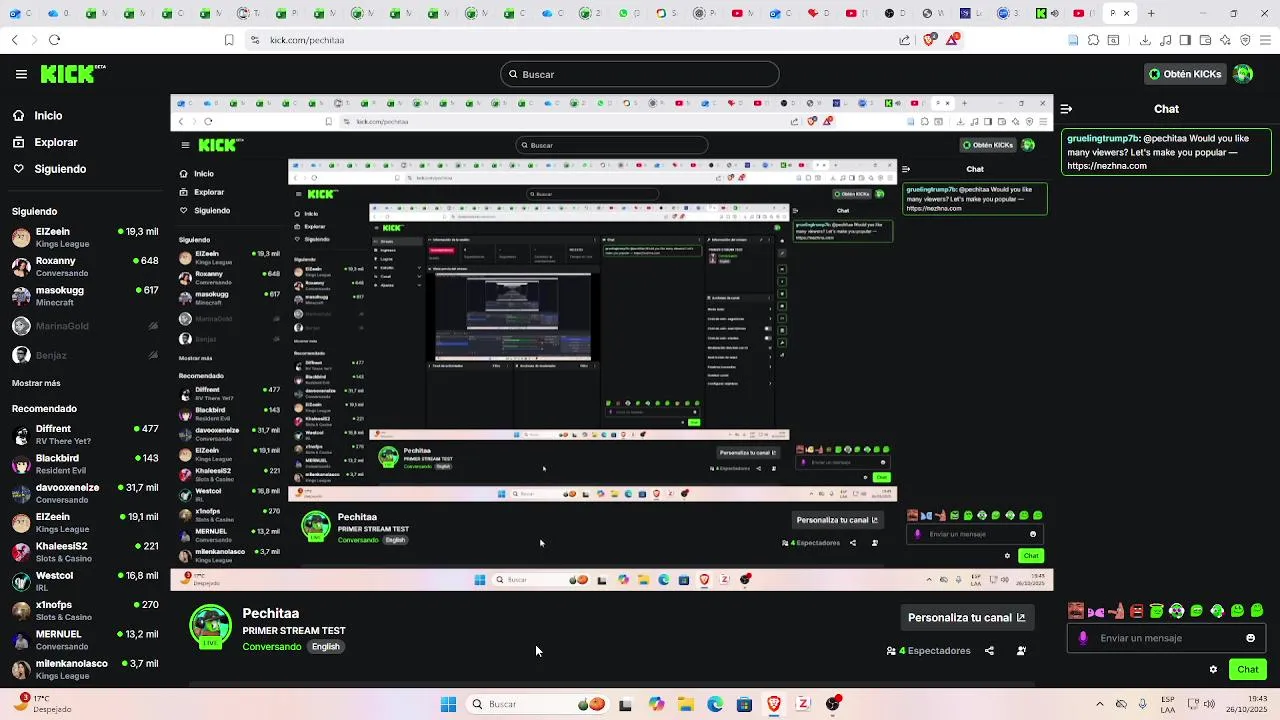1280x720 pixels.
Task: Open Westcol IRL channel
Action: pyautogui.click(x=85, y=582)
